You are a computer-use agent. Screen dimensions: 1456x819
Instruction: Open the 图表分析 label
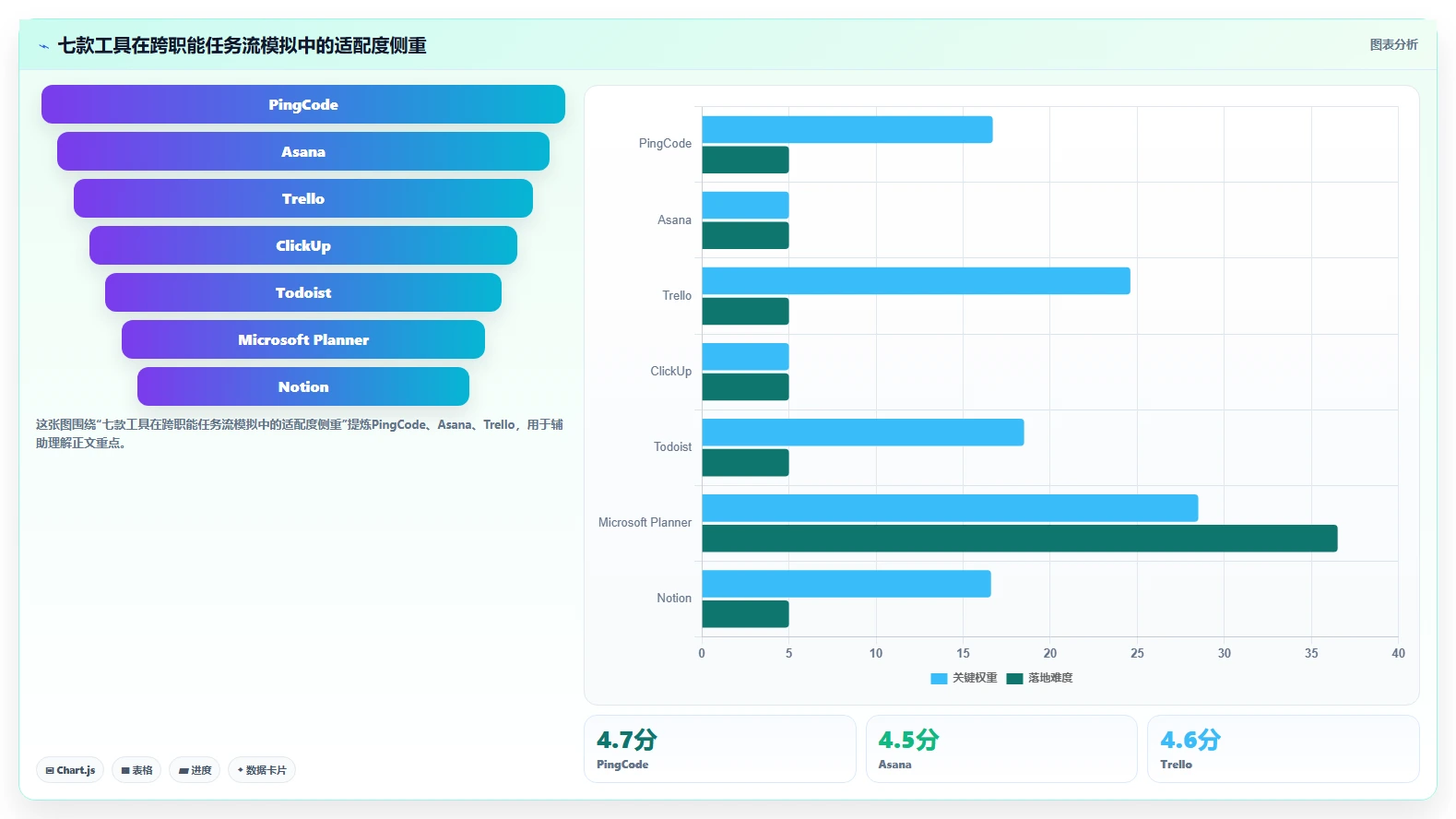pyautogui.click(x=1393, y=44)
